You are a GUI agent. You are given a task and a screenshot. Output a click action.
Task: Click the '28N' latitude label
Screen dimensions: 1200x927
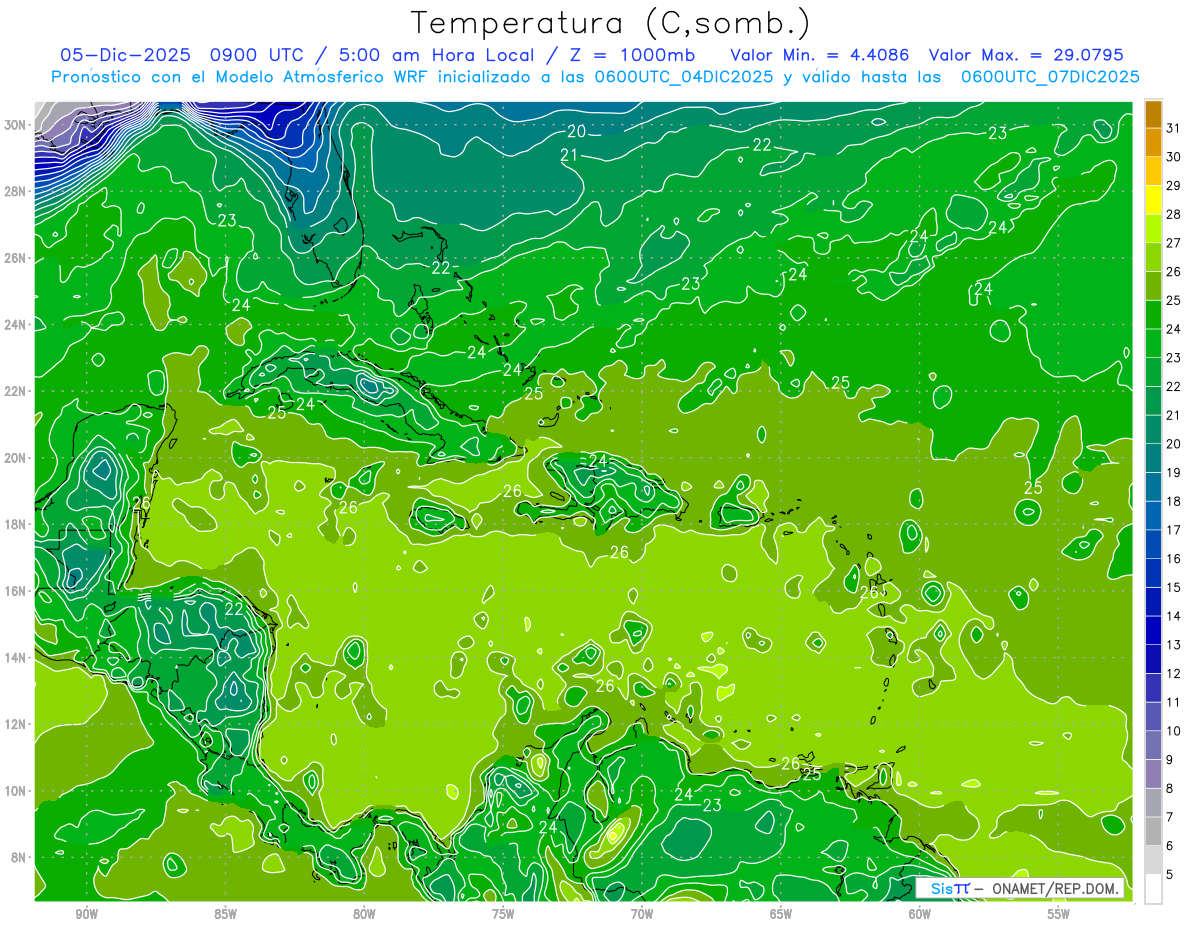pyautogui.click(x=15, y=191)
